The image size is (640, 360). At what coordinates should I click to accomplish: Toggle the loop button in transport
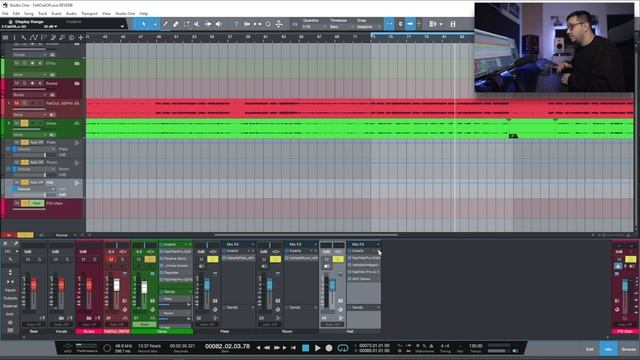[x=343, y=348]
